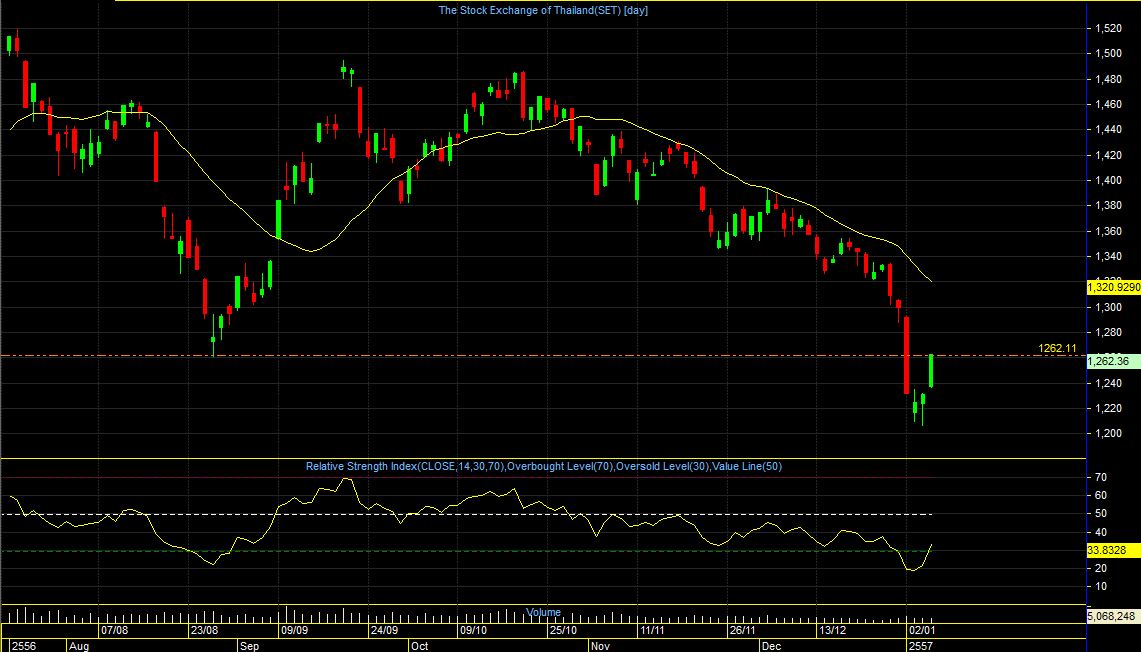Select the tall red candlestick above the 02/01 date
Screen dimensions: 1141x652
[x=907, y=354]
